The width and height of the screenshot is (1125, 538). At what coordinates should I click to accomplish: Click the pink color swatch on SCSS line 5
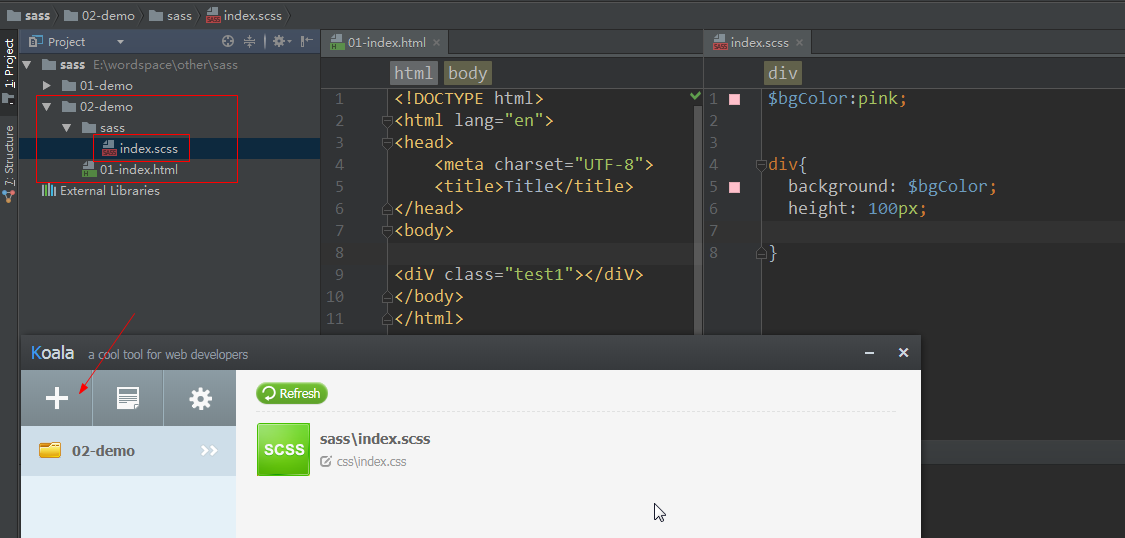(734, 187)
